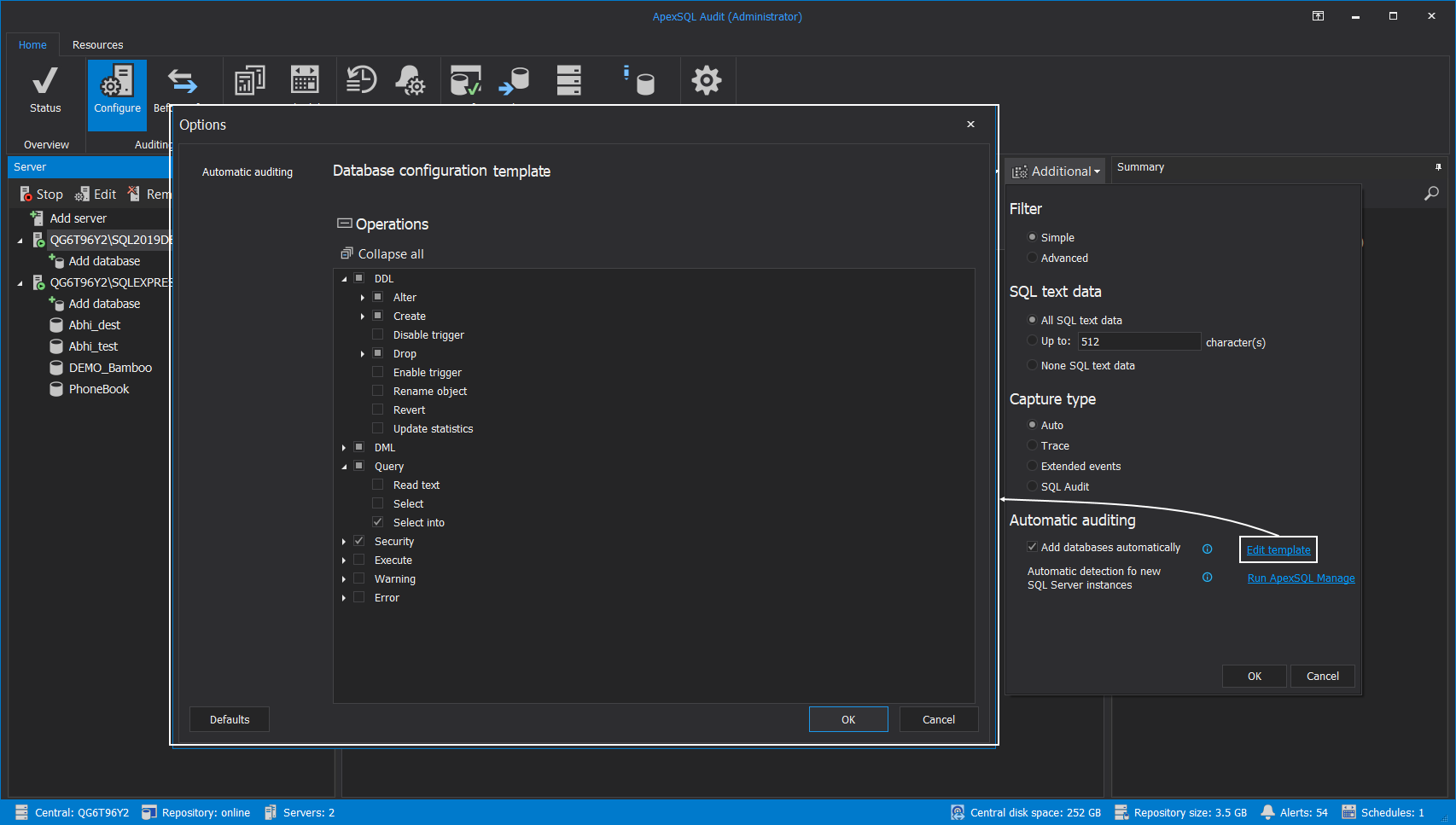Collapse the DDL tree node
This screenshot has height=825, width=1456.
pos(344,279)
